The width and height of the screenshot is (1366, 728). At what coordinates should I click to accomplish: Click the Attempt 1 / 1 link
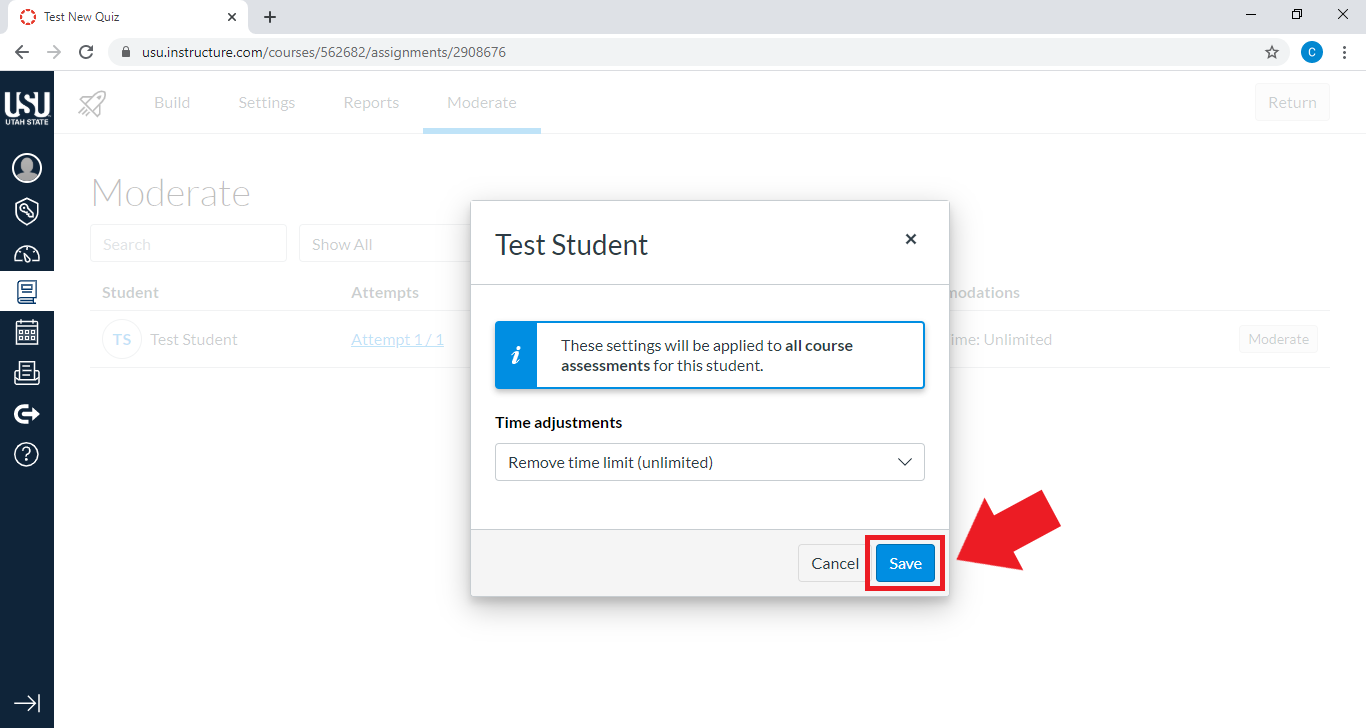397,340
